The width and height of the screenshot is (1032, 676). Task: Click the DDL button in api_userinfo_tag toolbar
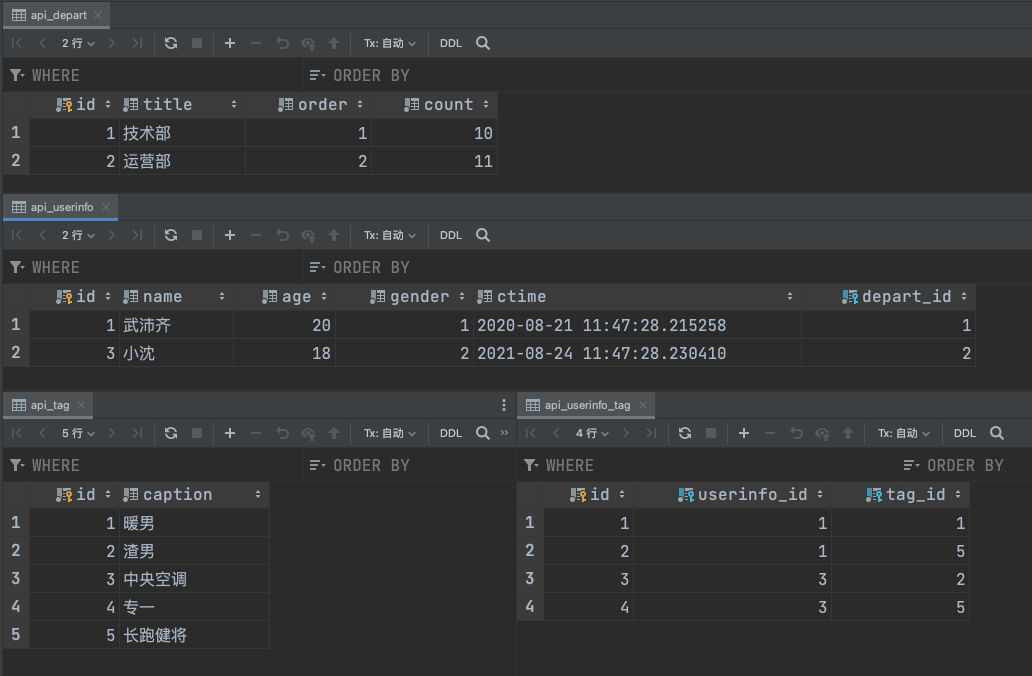coord(965,433)
